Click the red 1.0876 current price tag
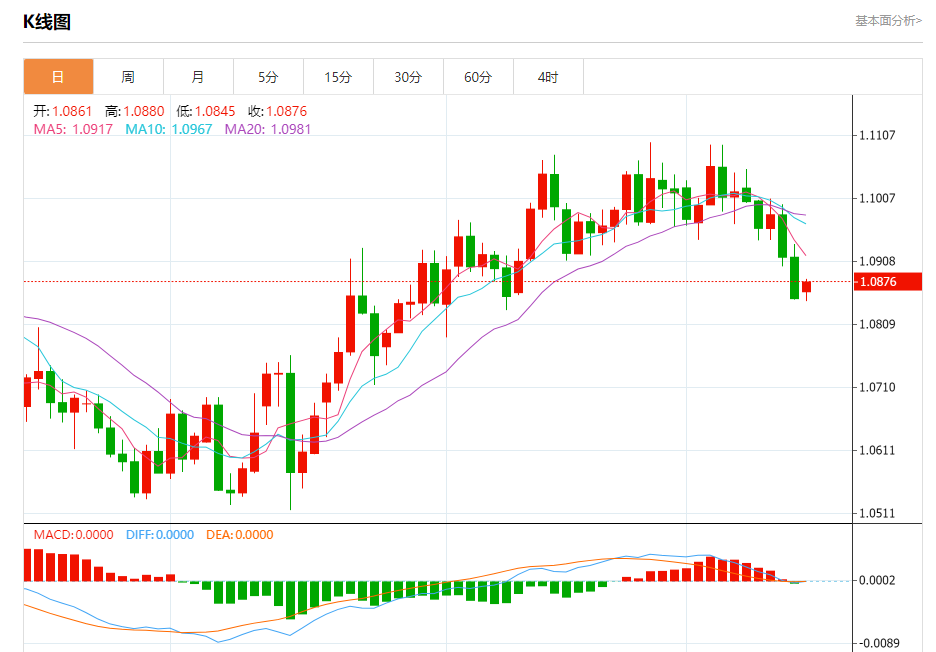The width and height of the screenshot is (936, 652). (888, 282)
